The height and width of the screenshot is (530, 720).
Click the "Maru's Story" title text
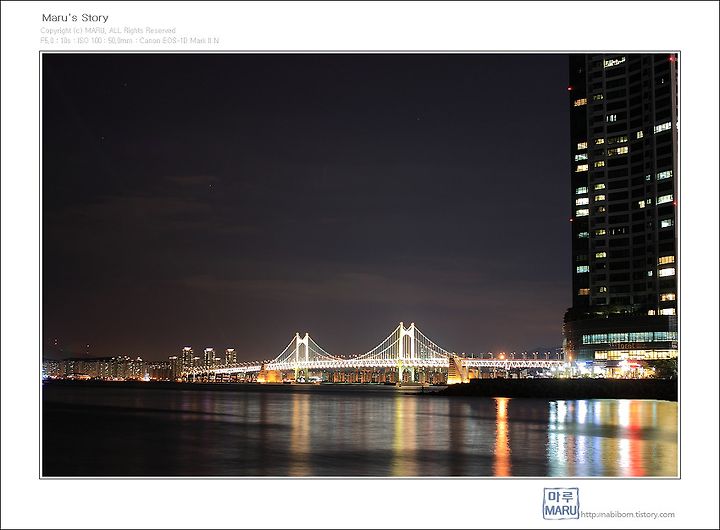point(75,18)
